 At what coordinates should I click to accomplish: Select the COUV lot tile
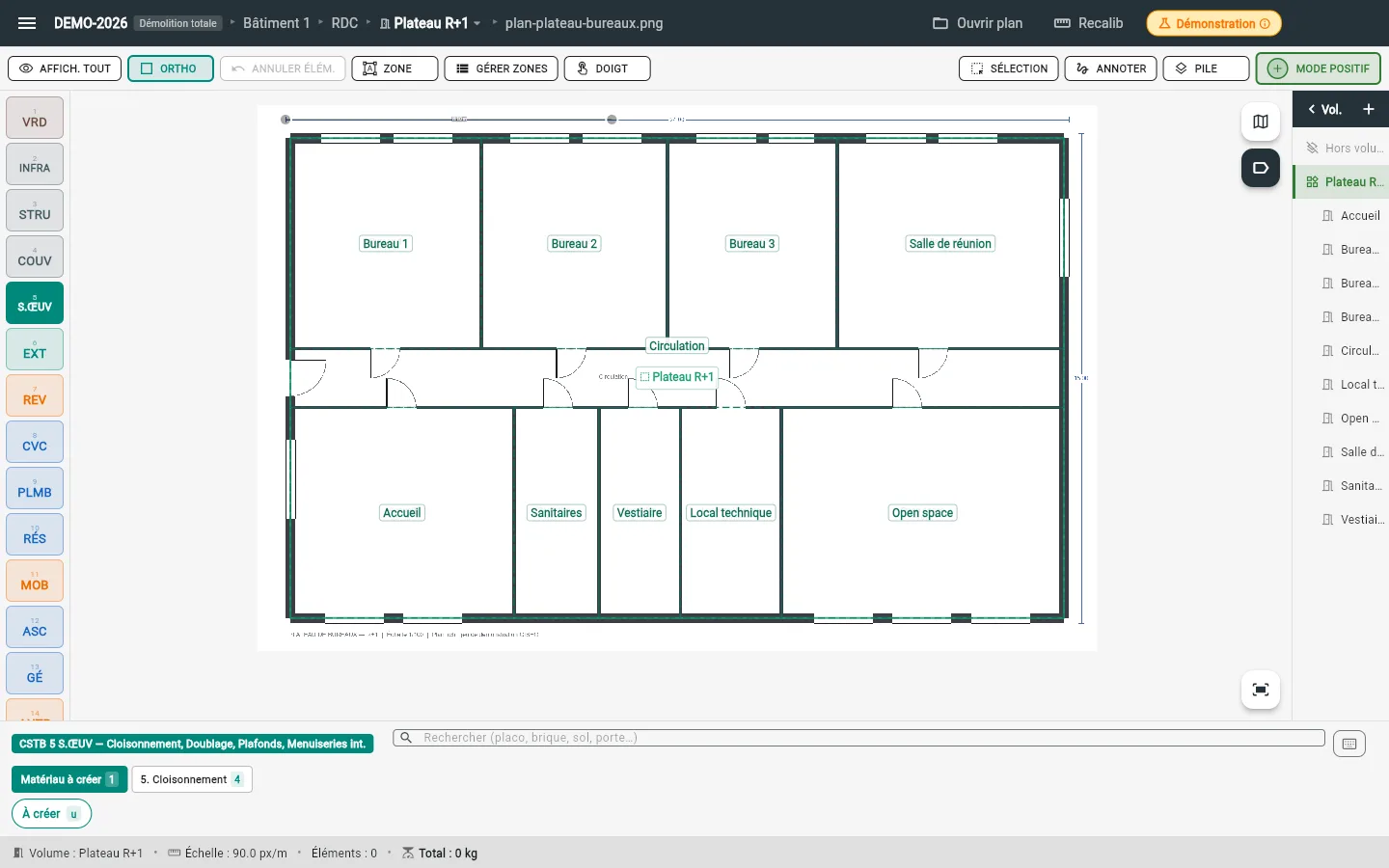coord(35,257)
